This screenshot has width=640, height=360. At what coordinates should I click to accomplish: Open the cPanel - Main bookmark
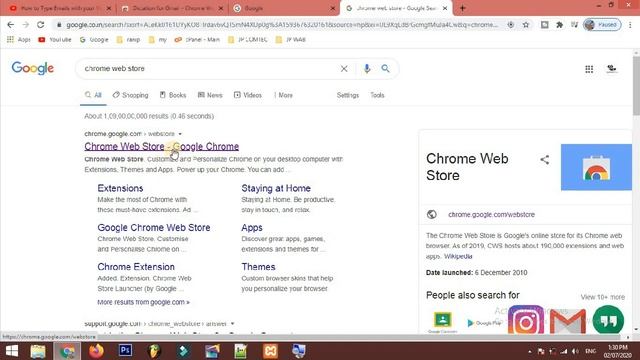tap(197, 40)
